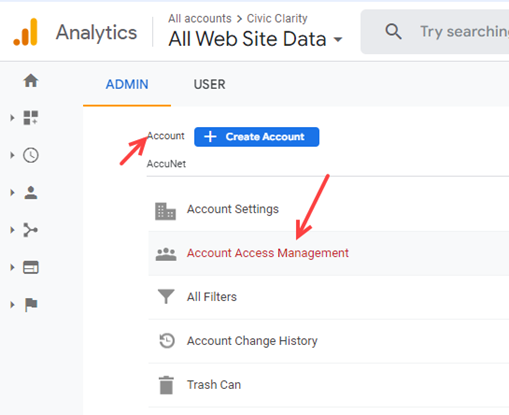Open Acquisition branching-arrows icon in sidebar

pyautogui.click(x=31, y=230)
